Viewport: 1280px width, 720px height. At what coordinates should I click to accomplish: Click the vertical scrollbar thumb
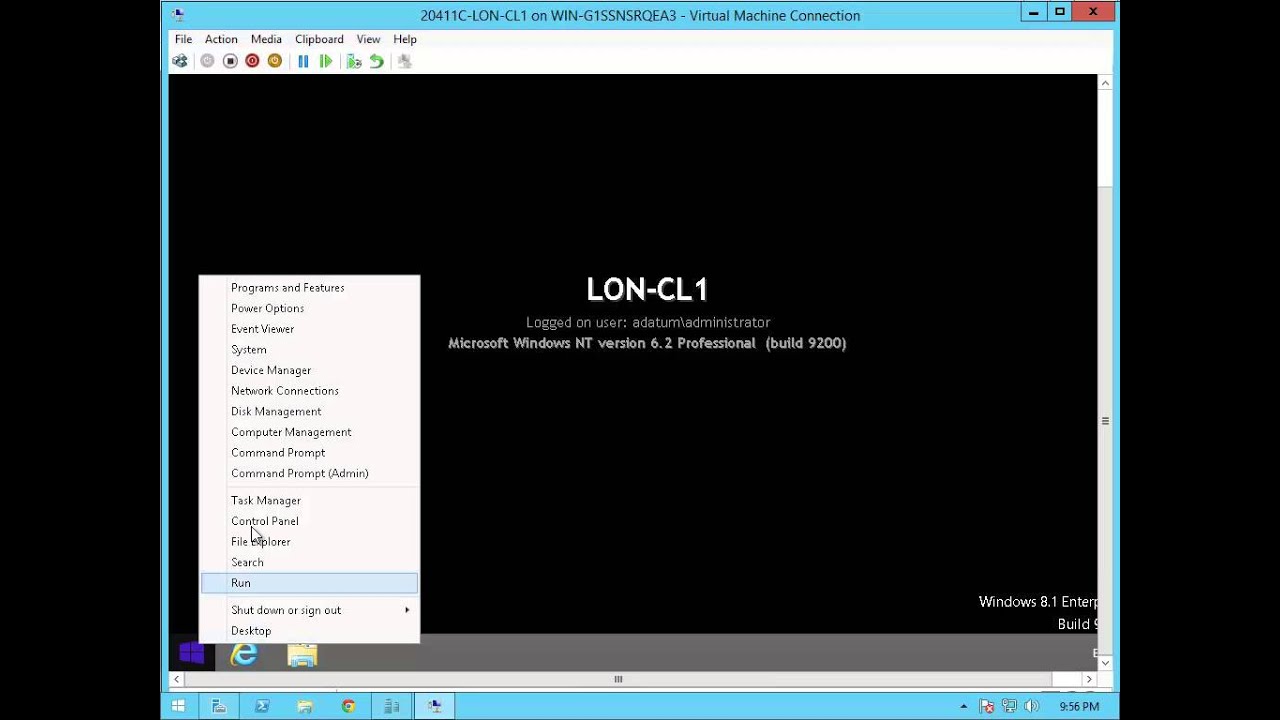(1105, 421)
